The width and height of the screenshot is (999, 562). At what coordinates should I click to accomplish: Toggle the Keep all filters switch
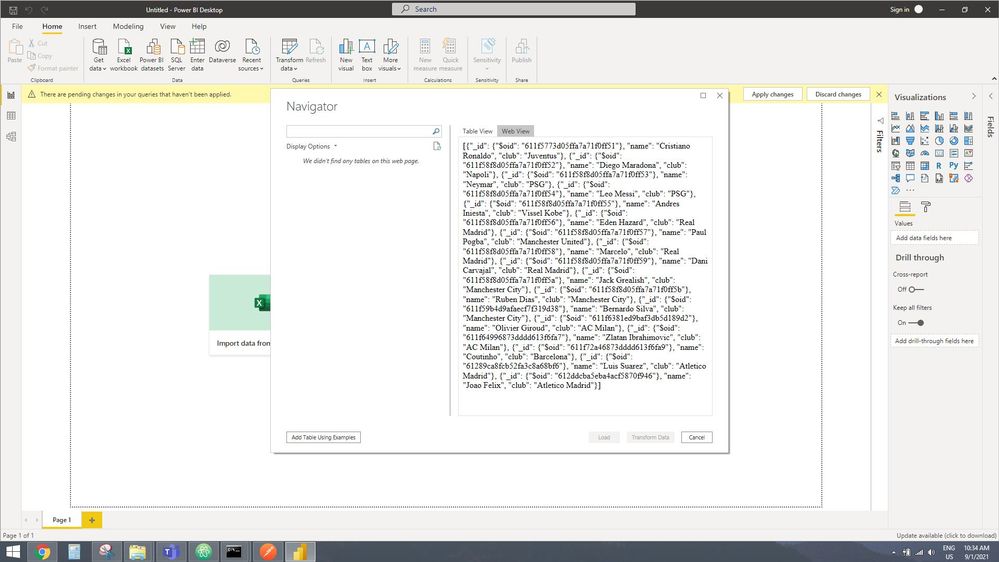tap(916, 322)
